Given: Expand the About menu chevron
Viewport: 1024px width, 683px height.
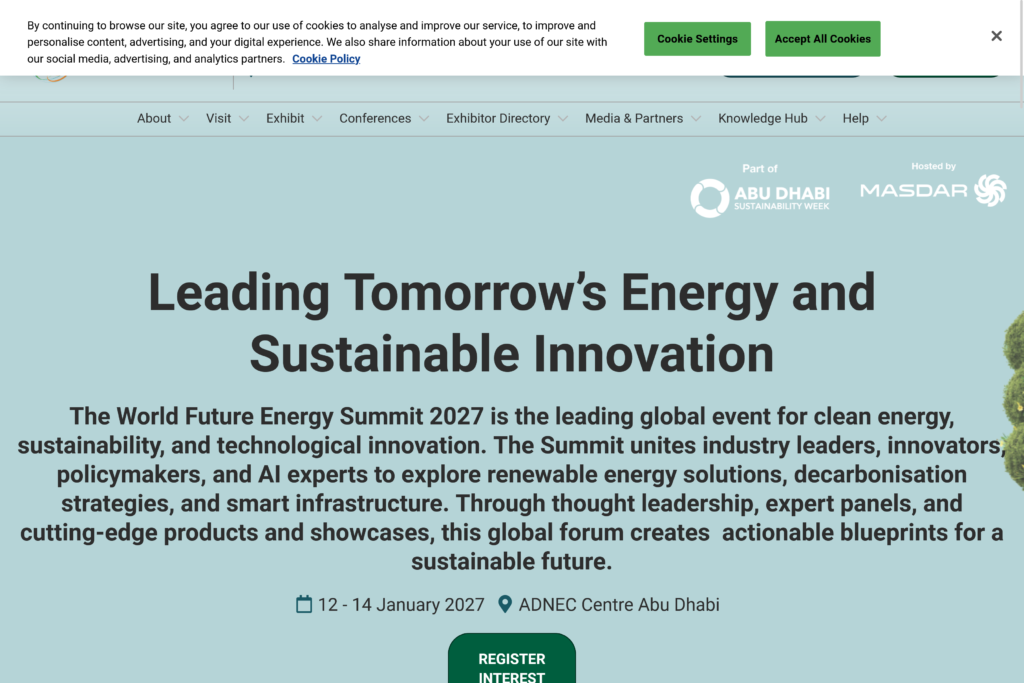Looking at the screenshot, I should point(183,119).
